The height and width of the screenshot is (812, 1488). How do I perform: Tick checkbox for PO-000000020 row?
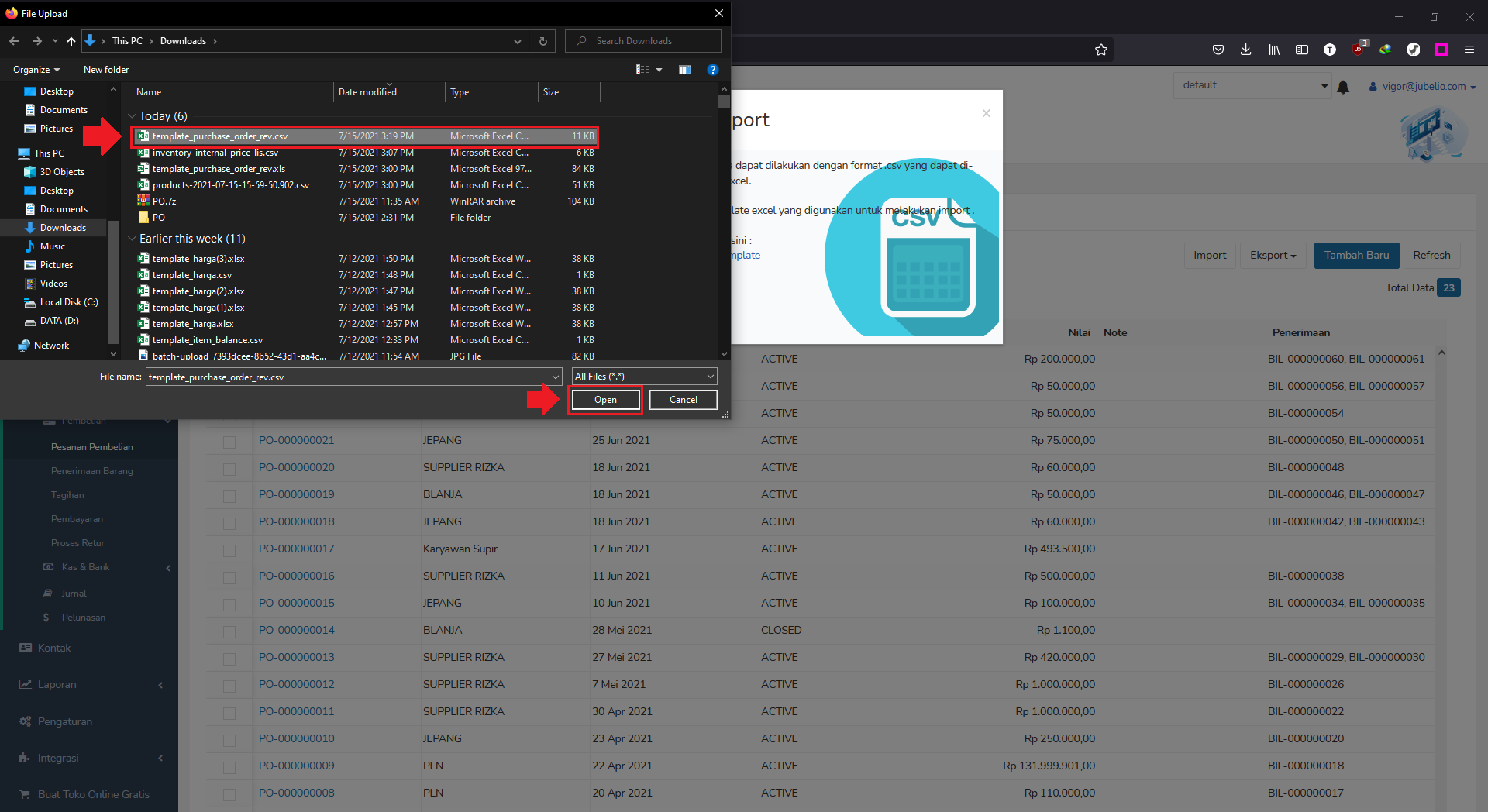pos(229,469)
